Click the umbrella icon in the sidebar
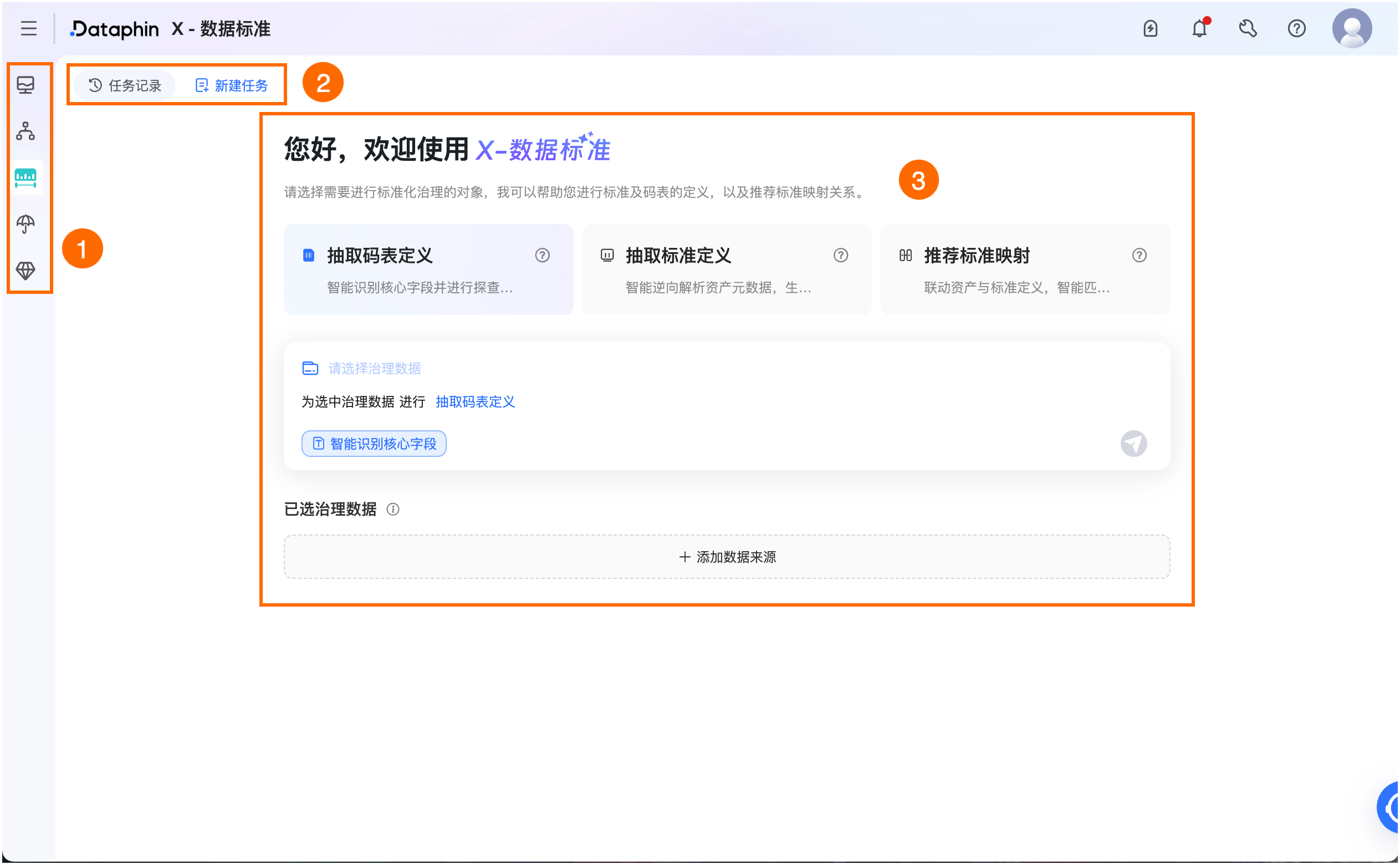Viewport: 1400px width, 865px height. pos(26,224)
